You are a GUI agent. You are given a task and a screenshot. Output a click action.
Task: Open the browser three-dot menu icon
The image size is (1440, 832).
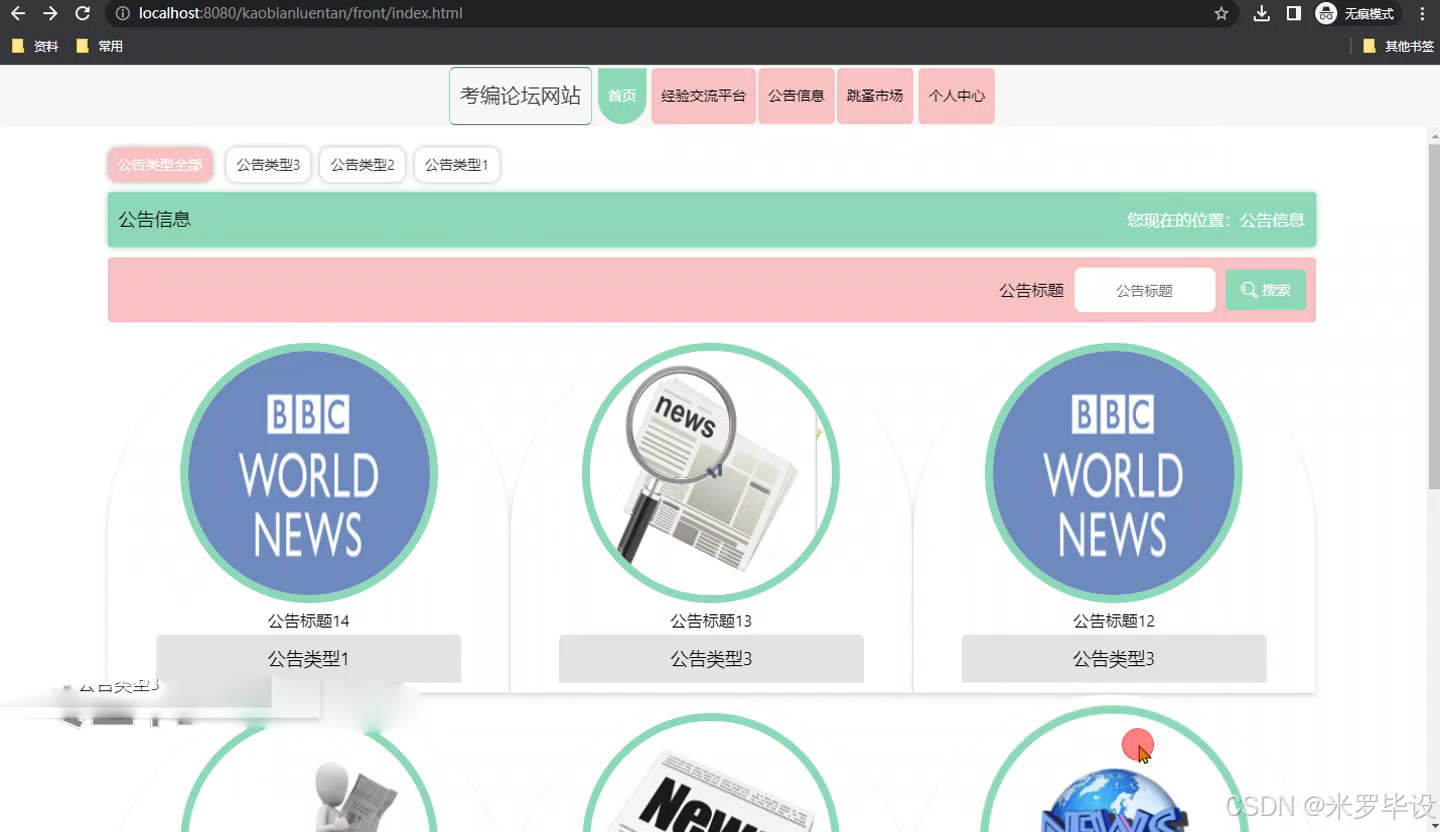(x=1422, y=14)
